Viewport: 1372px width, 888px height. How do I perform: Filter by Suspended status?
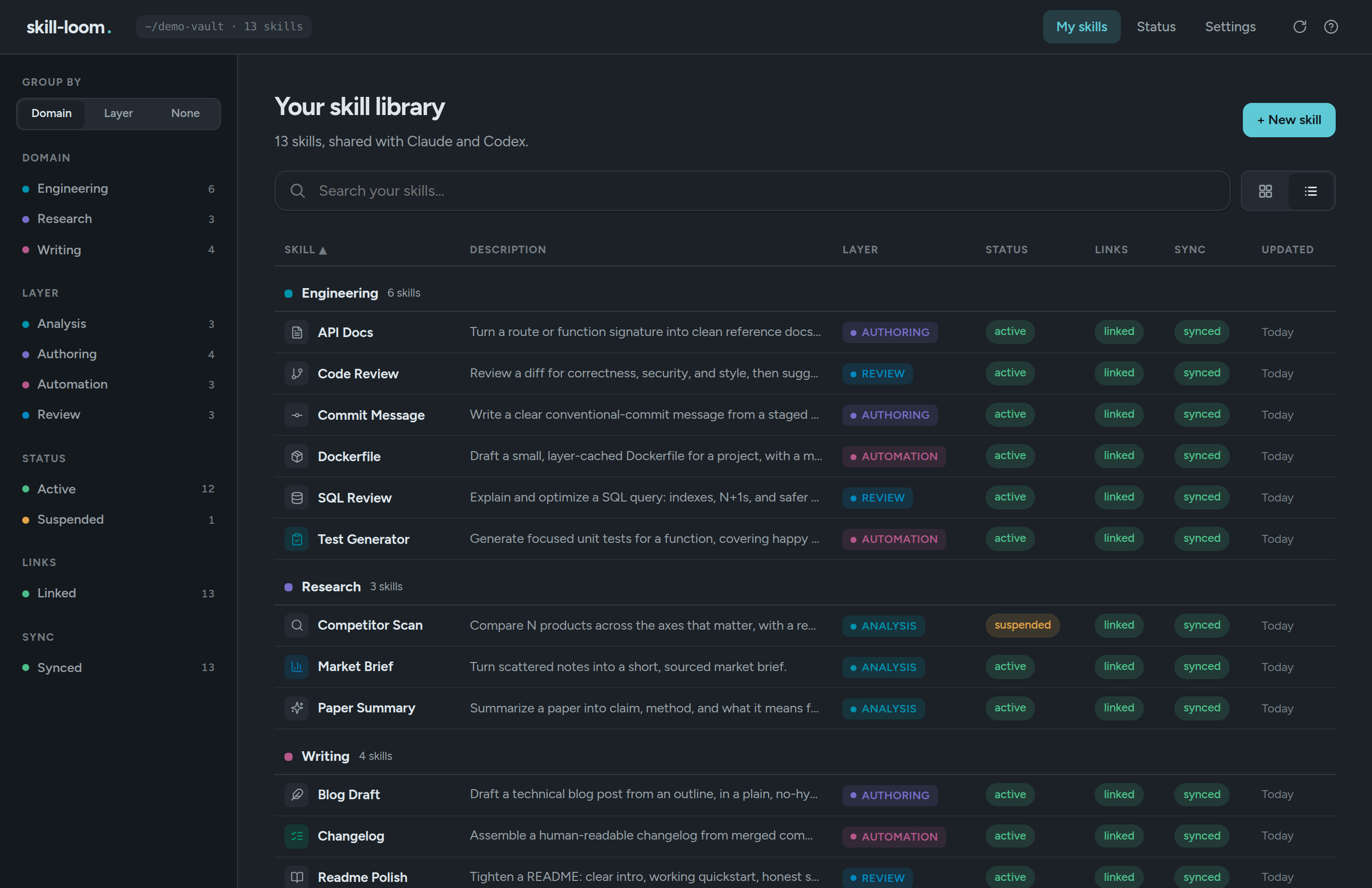(x=118, y=520)
